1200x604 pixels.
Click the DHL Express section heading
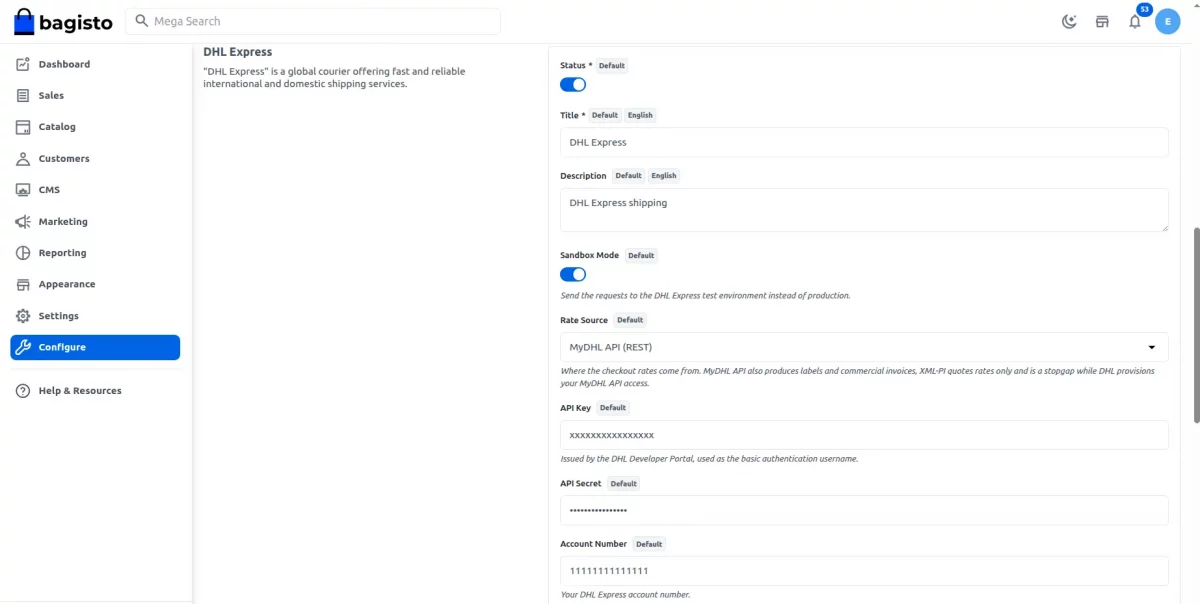tap(238, 52)
